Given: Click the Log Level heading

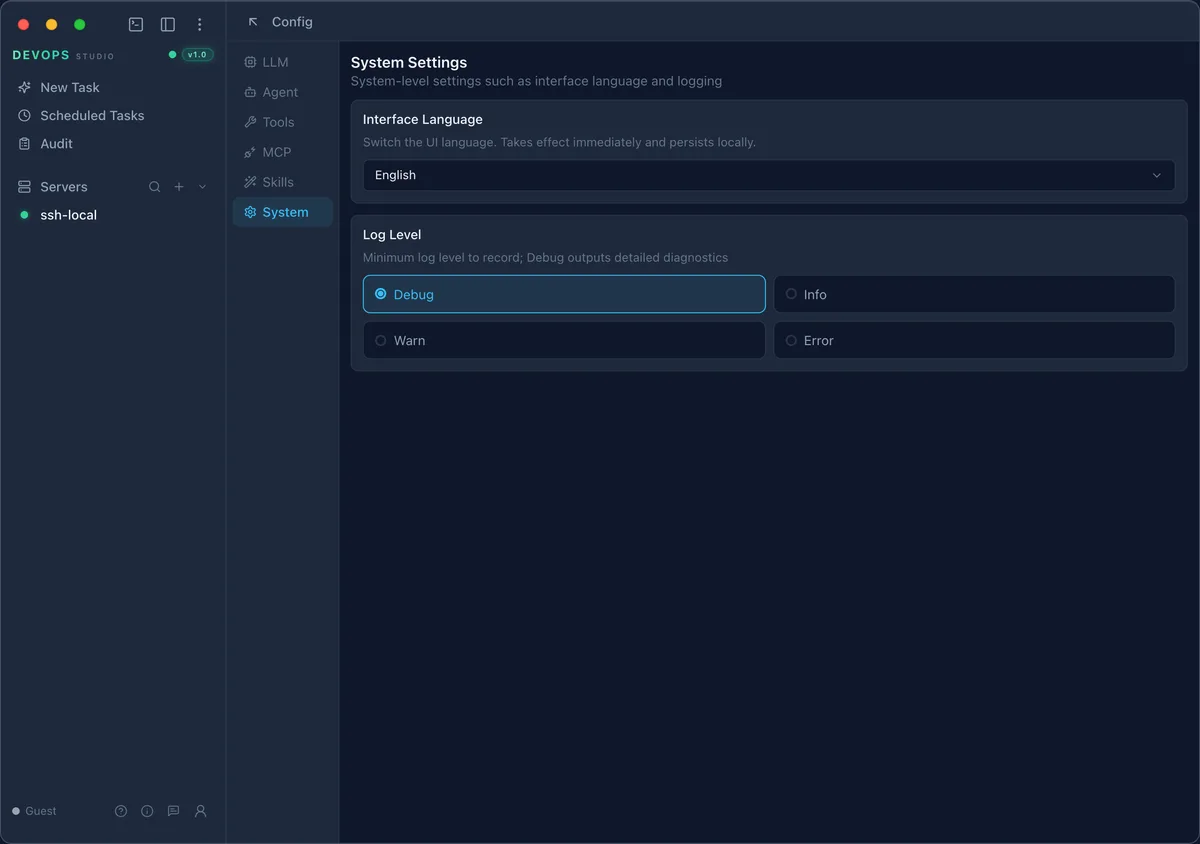Looking at the screenshot, I should 392,235.
